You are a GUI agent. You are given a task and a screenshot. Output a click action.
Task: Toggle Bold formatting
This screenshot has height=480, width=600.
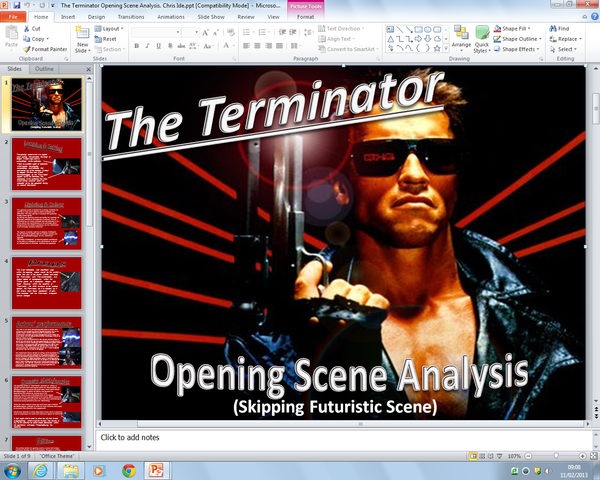137,46
